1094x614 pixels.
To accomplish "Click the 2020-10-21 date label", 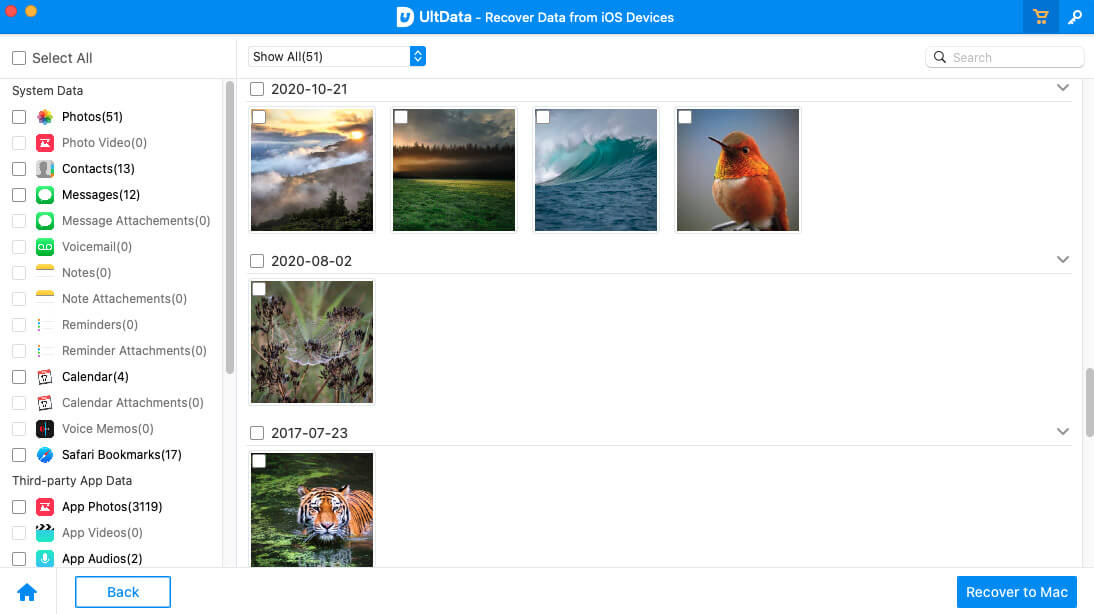I will (x=309, y=89).
